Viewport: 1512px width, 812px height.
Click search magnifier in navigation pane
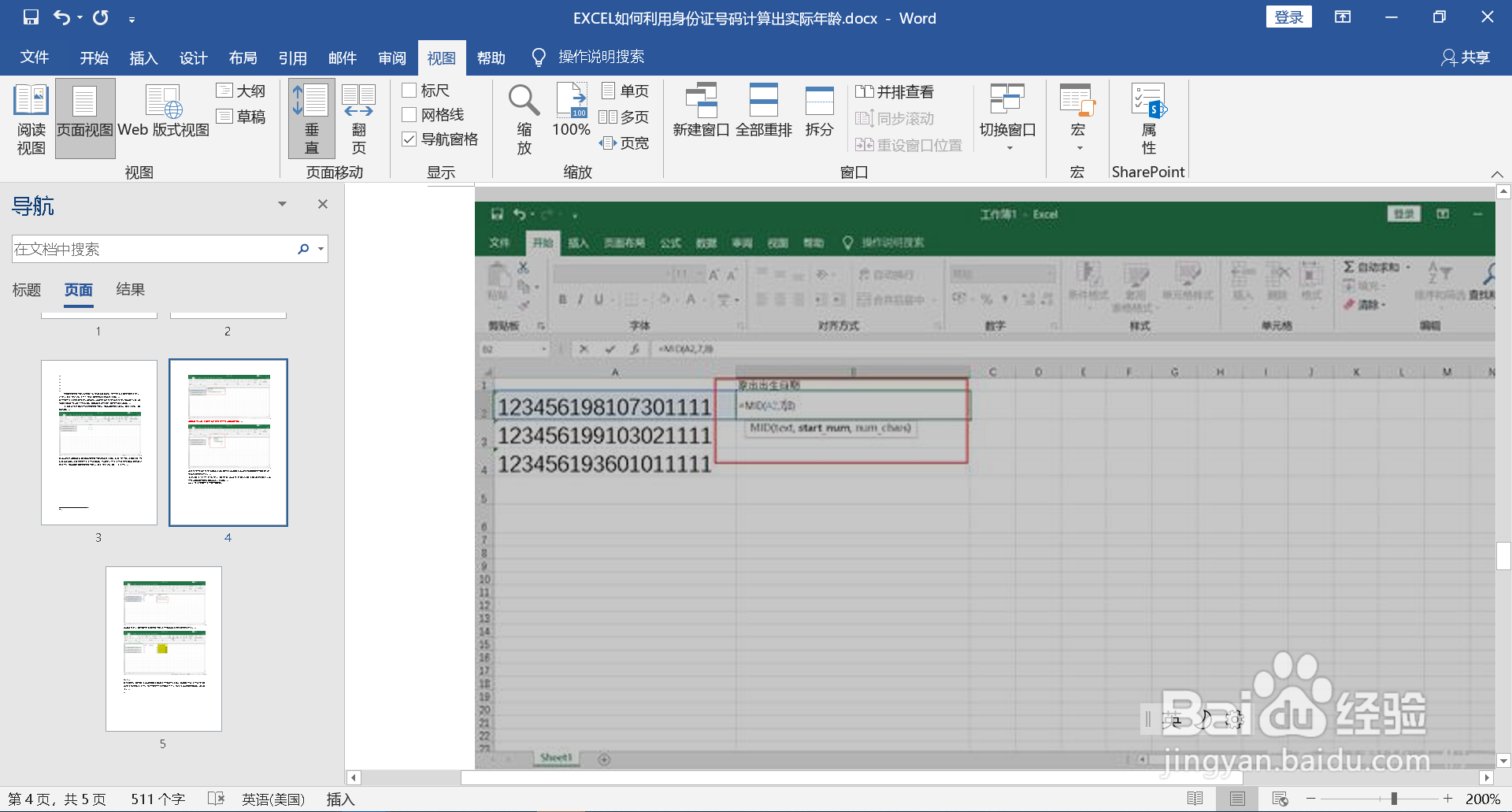coord(303,249)
